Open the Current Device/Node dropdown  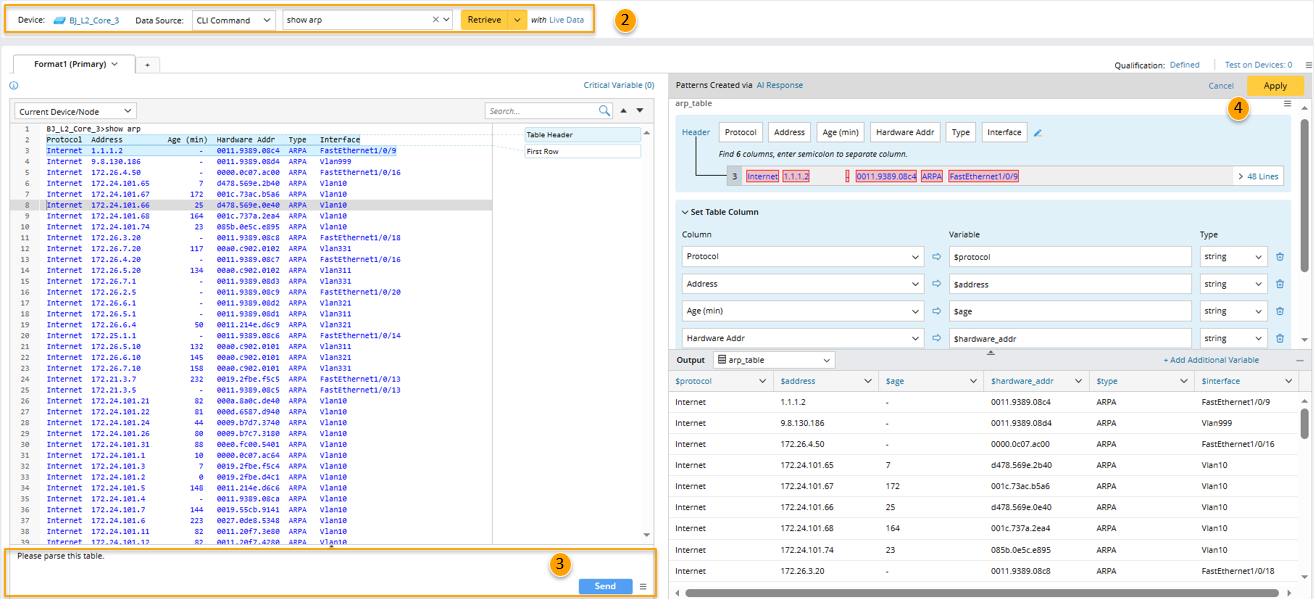(75, 111)
